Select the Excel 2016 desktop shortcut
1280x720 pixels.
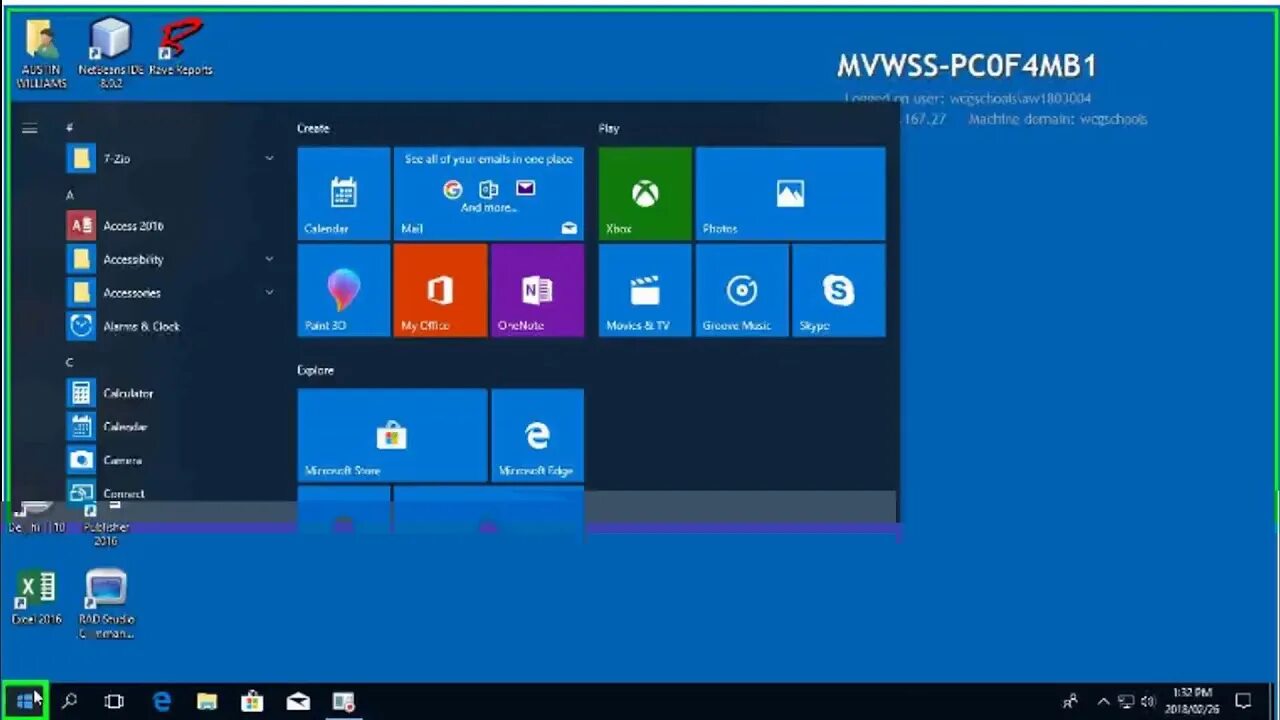37,598
